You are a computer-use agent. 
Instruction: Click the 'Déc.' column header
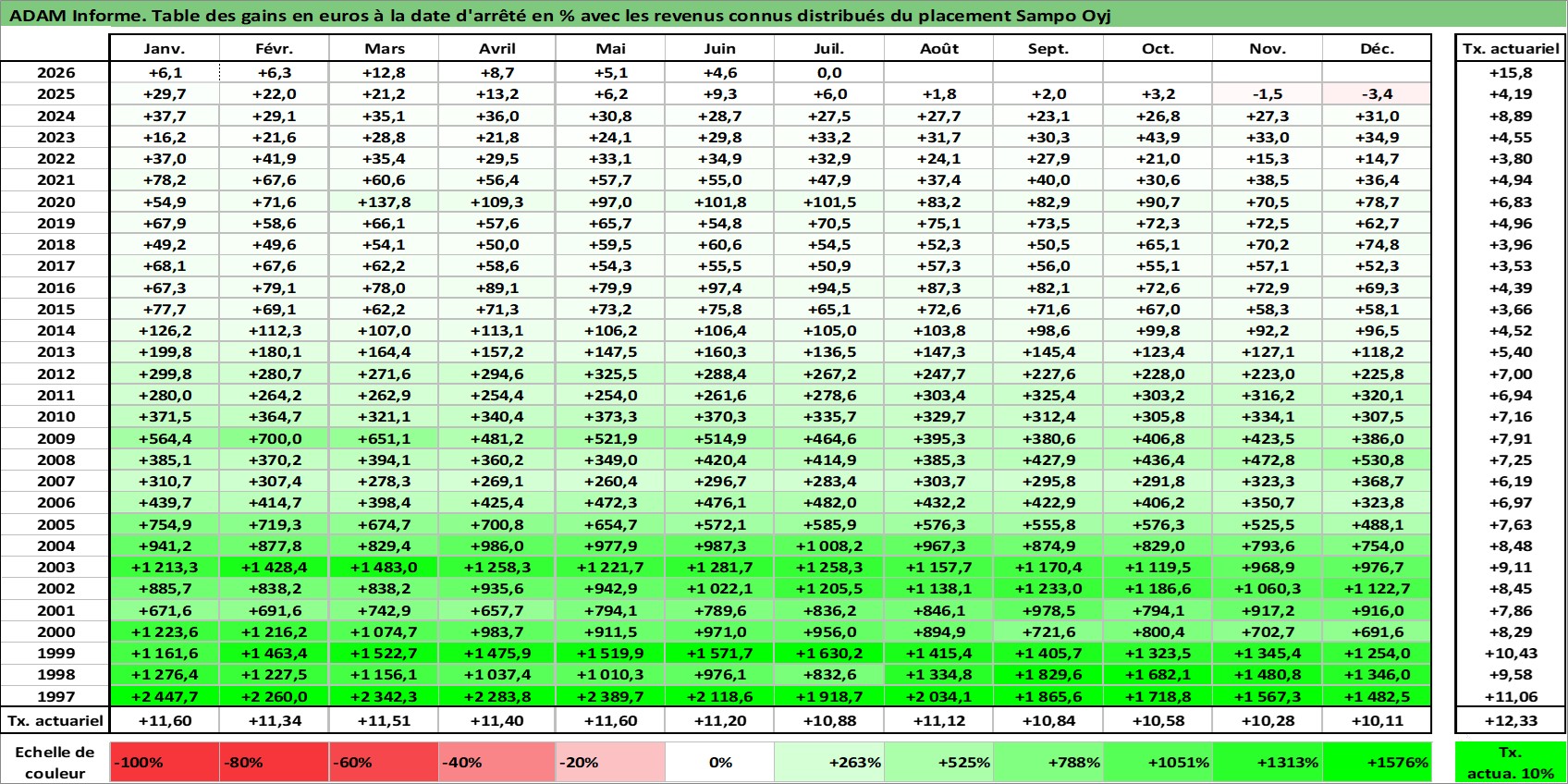(1377, 48)
